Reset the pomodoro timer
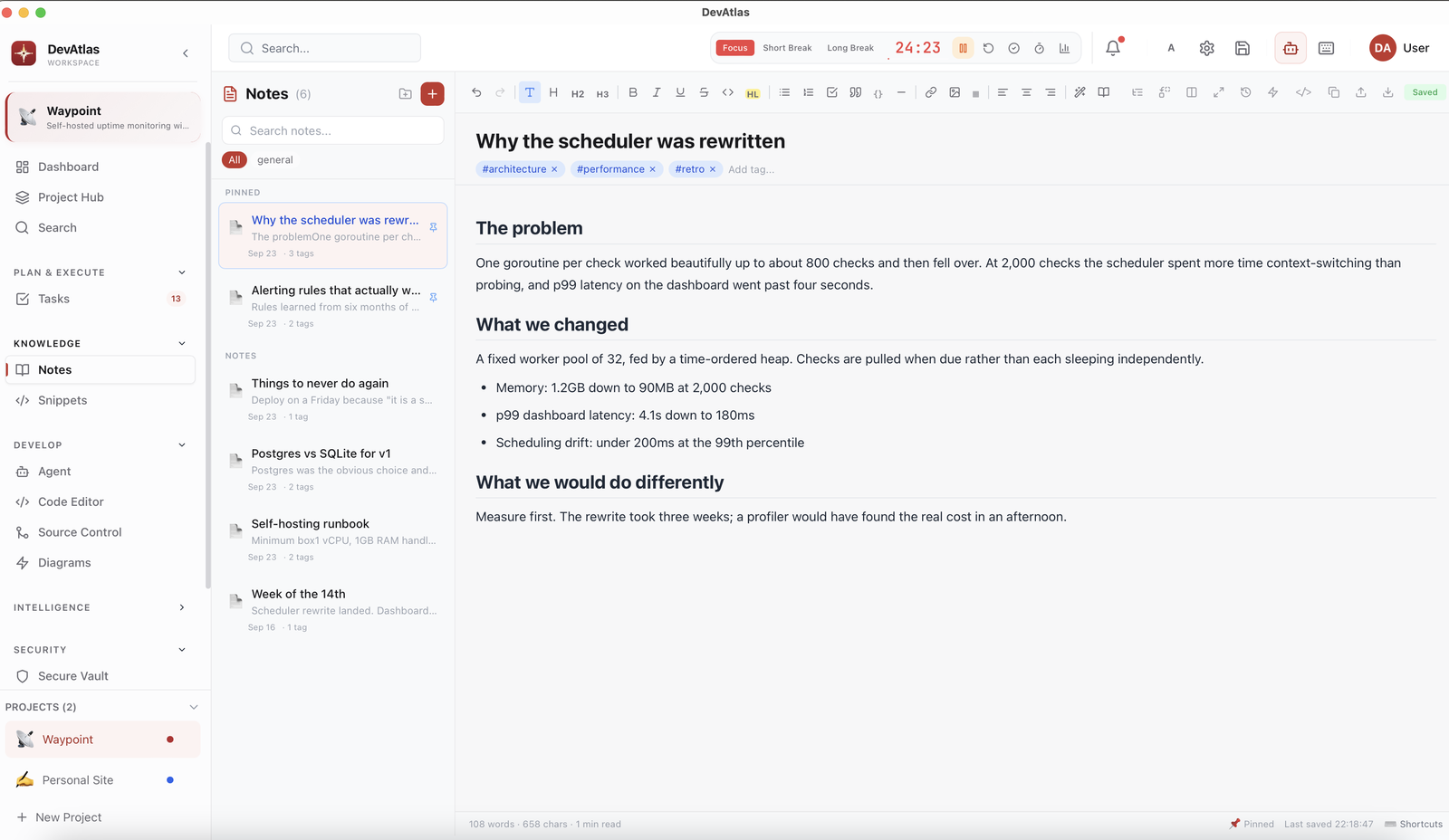This screenshot has height=840, width=1449. [x=988, y=48]
